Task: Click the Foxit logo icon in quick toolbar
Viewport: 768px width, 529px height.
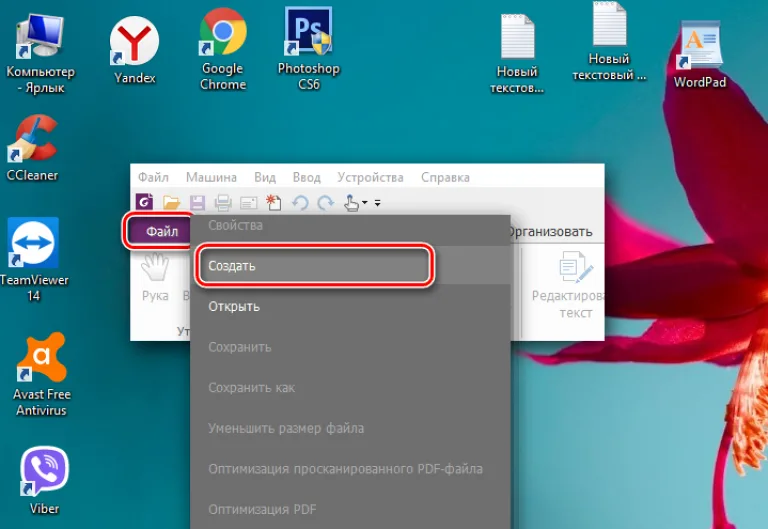Action: [144, 201]
